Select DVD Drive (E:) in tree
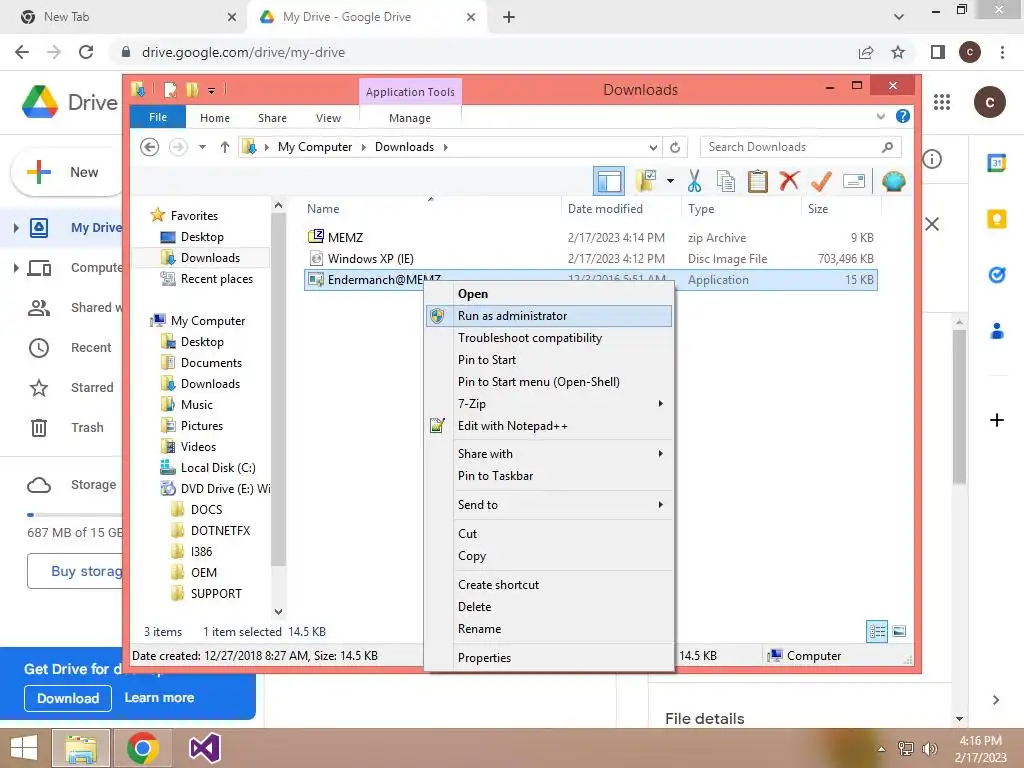The image size is (1024, 768). click(215, 488)
